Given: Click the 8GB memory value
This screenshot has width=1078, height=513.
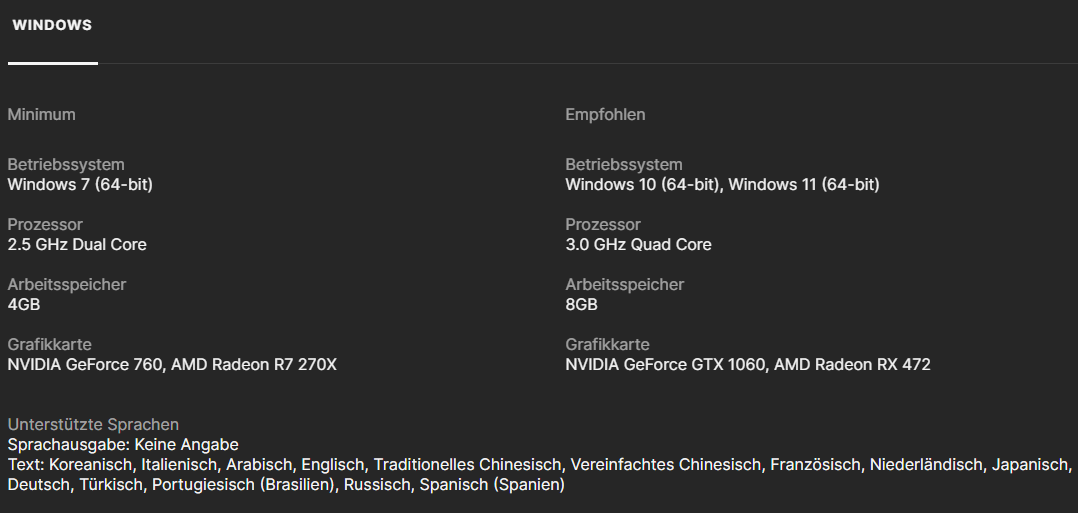Looking at the screenshot, I should tap(582, 304).
